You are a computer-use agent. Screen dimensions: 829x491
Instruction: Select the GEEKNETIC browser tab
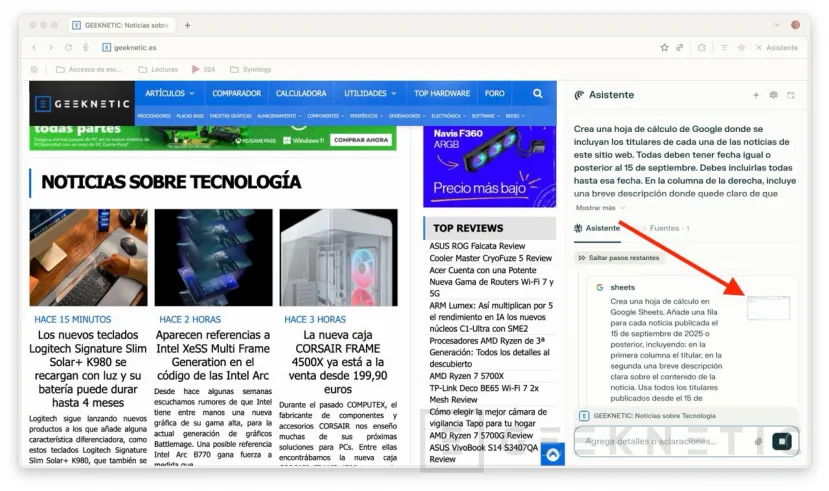(x=122, y=25)
